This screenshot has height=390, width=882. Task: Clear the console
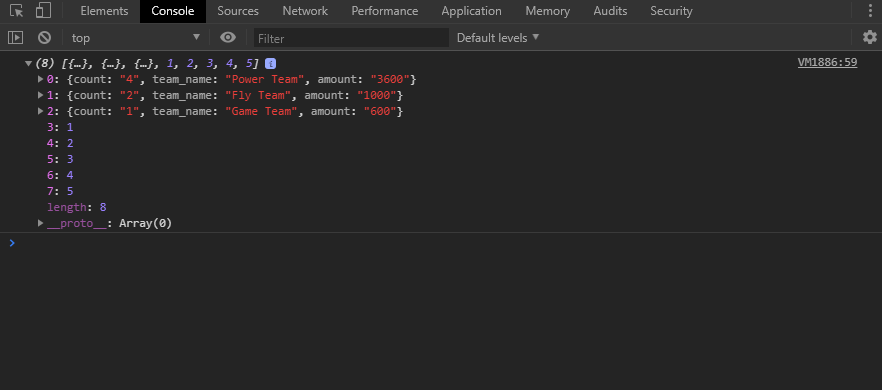coord(44,38)
